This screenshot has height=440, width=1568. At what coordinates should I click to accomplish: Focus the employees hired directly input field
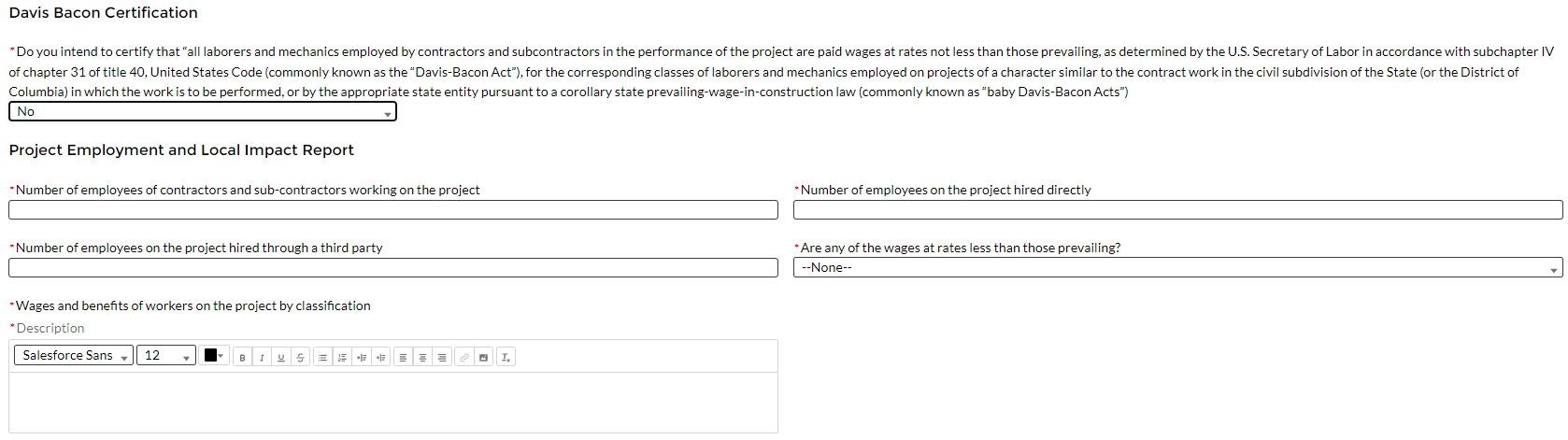[x=1177, y=210]
